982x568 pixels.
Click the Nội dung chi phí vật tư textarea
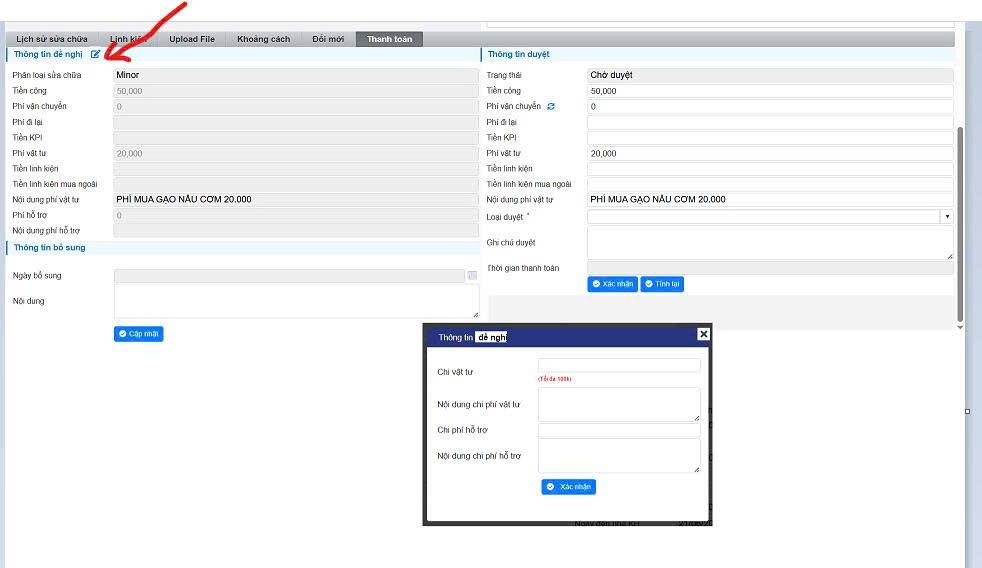tap(619, 404)
